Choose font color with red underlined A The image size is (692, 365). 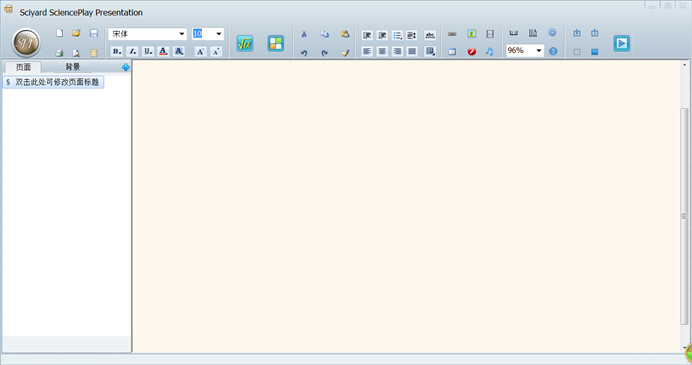click(x=163, y=52)
